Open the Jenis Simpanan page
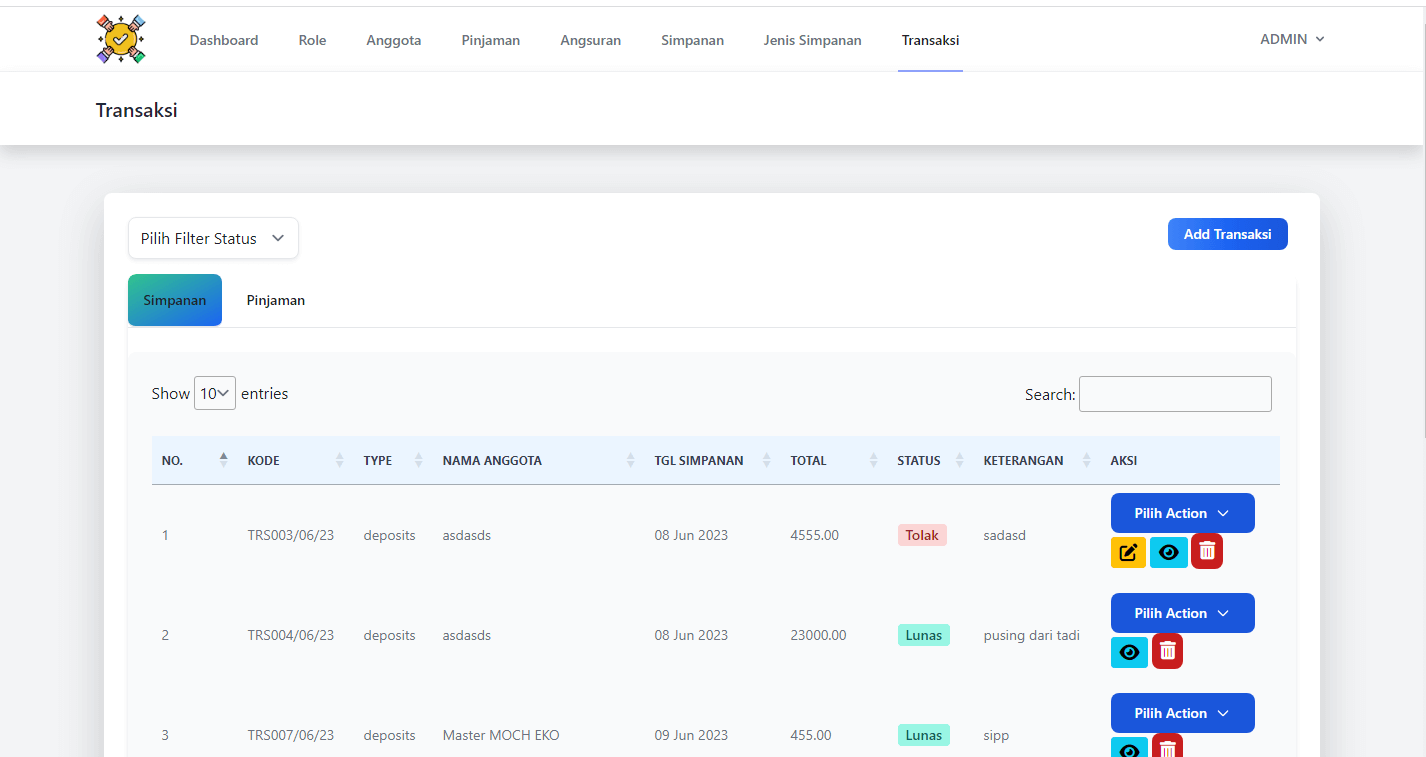The height and width of the screenshot is (757, 1426). pyautogui.click(x=812, y=40)
